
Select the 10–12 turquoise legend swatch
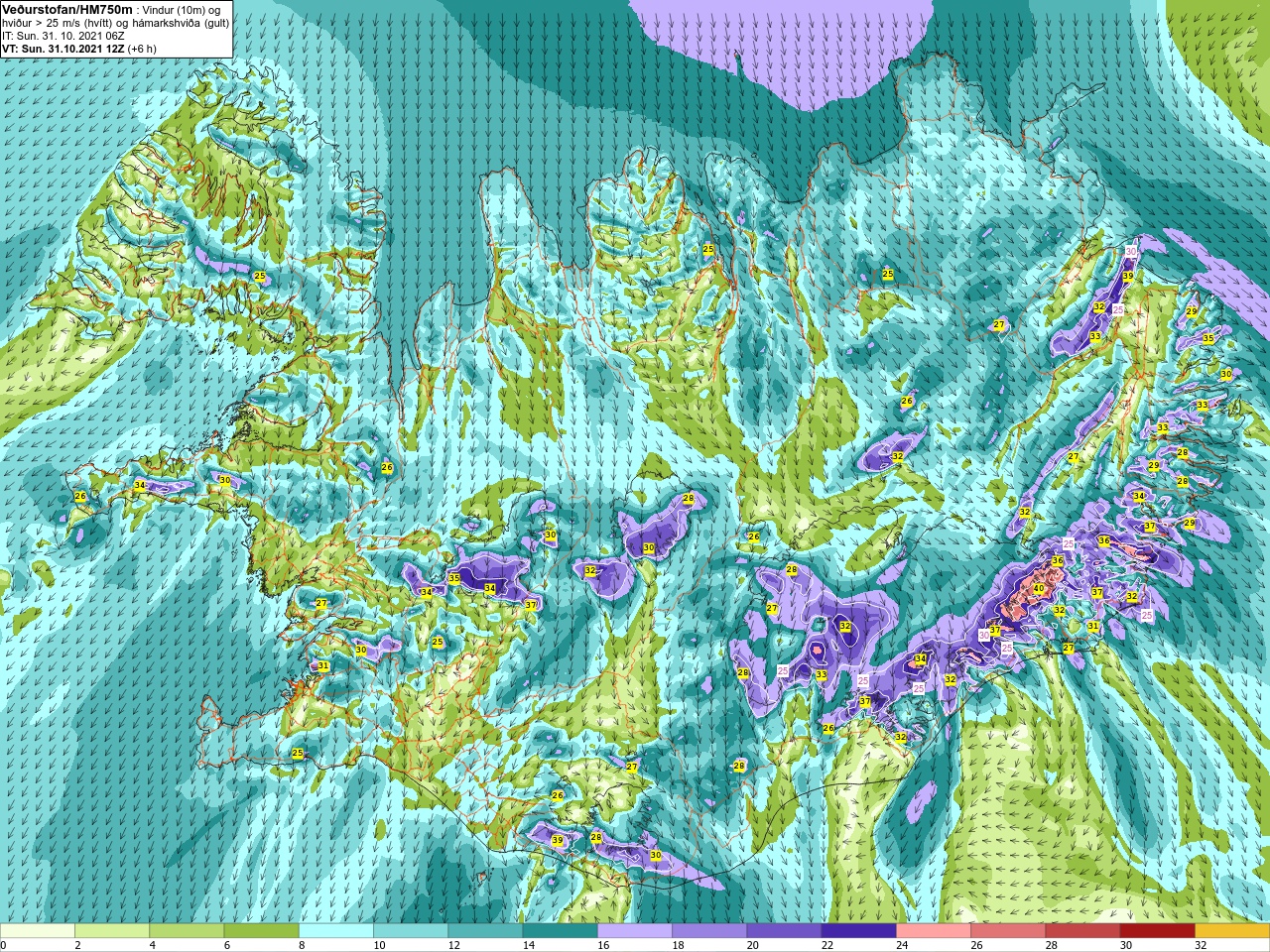coord(411,931)
